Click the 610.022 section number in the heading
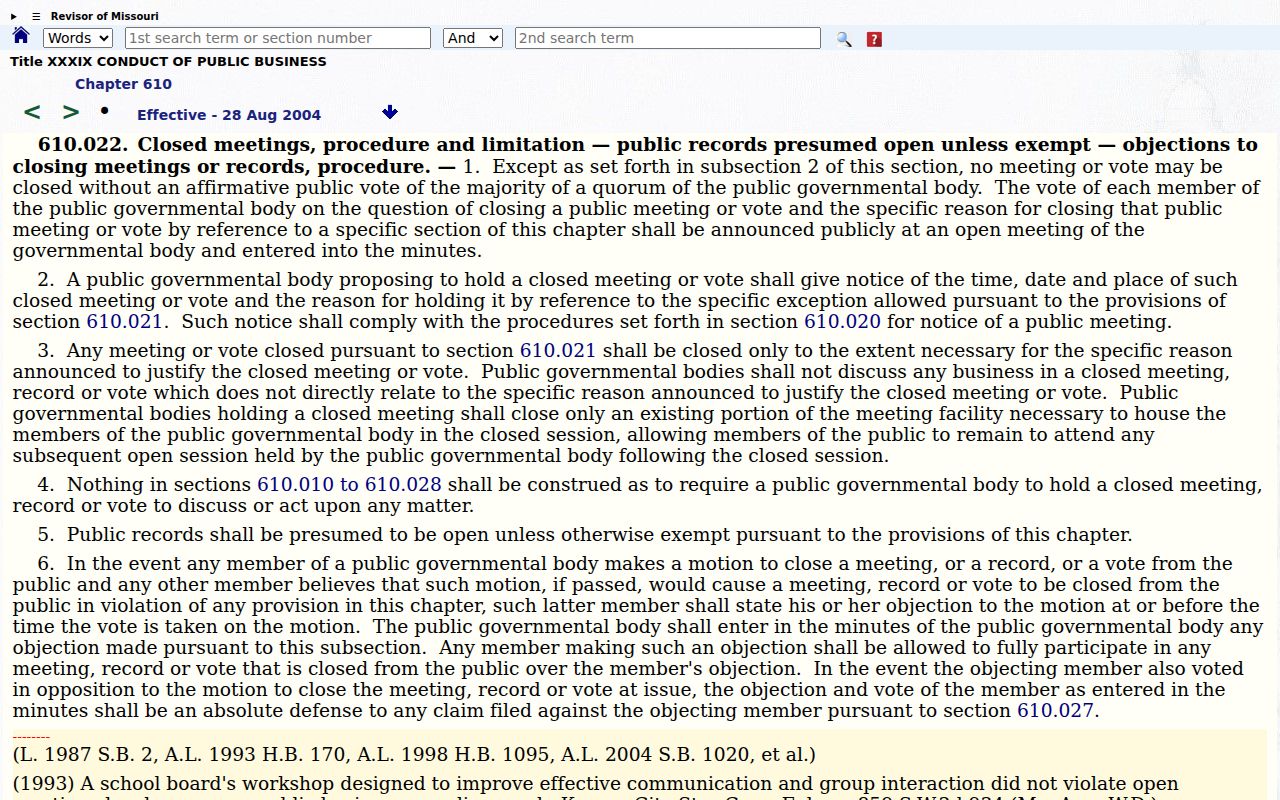Viewport: 1280px width, 800px height. (83, 145)
